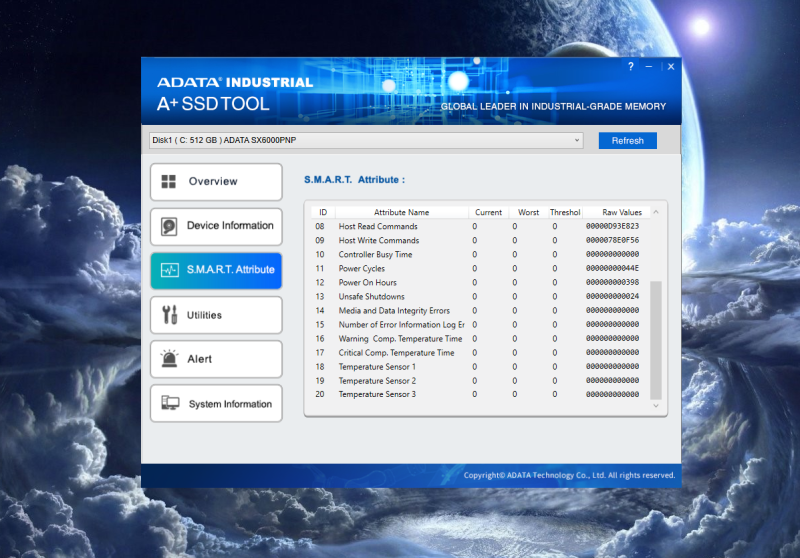The width and height of the screenshot is (800, 558).
Task: Open the Overview section
Action: (x=216, y=182)
